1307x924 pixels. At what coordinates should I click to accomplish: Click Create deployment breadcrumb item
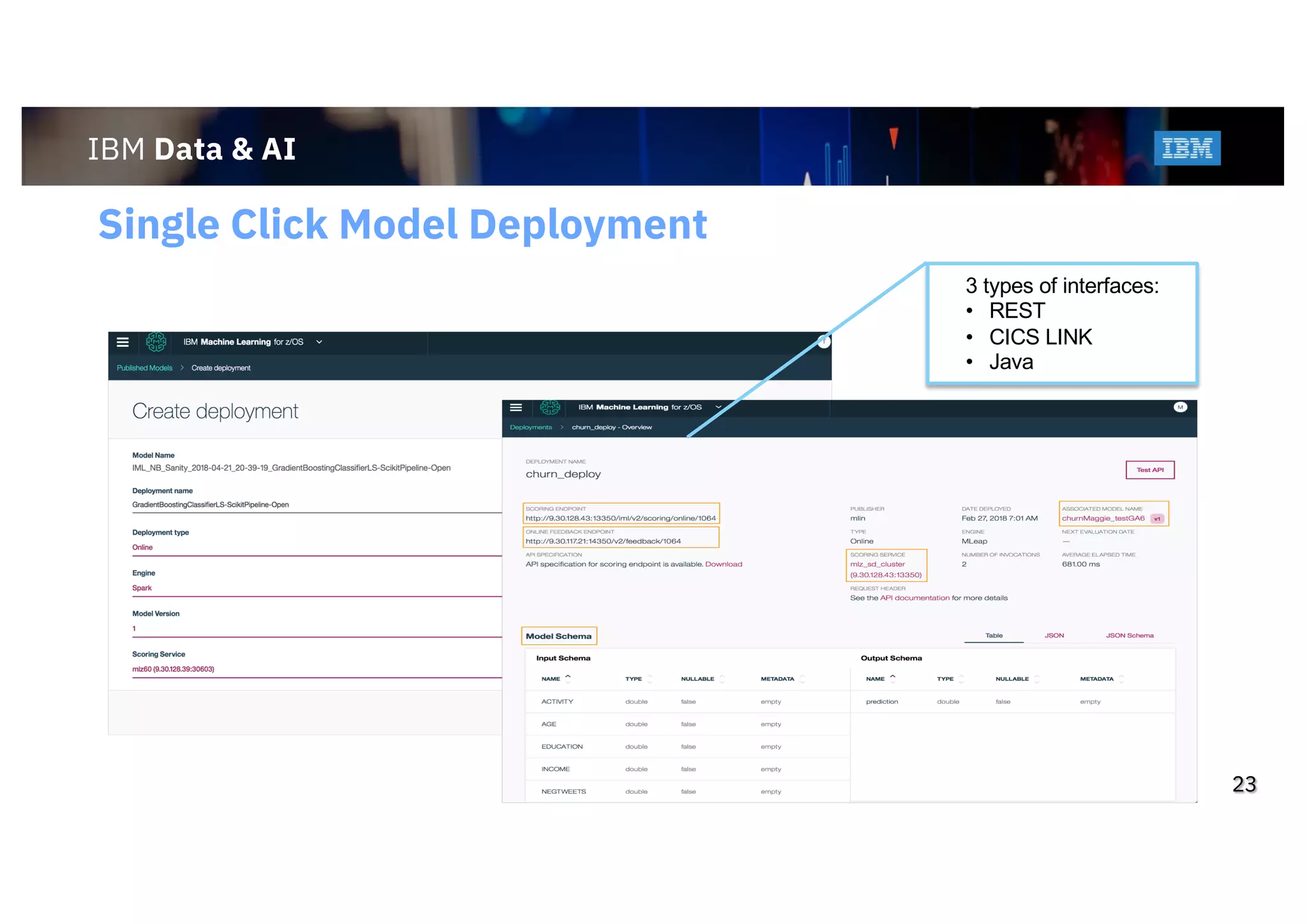221,368
